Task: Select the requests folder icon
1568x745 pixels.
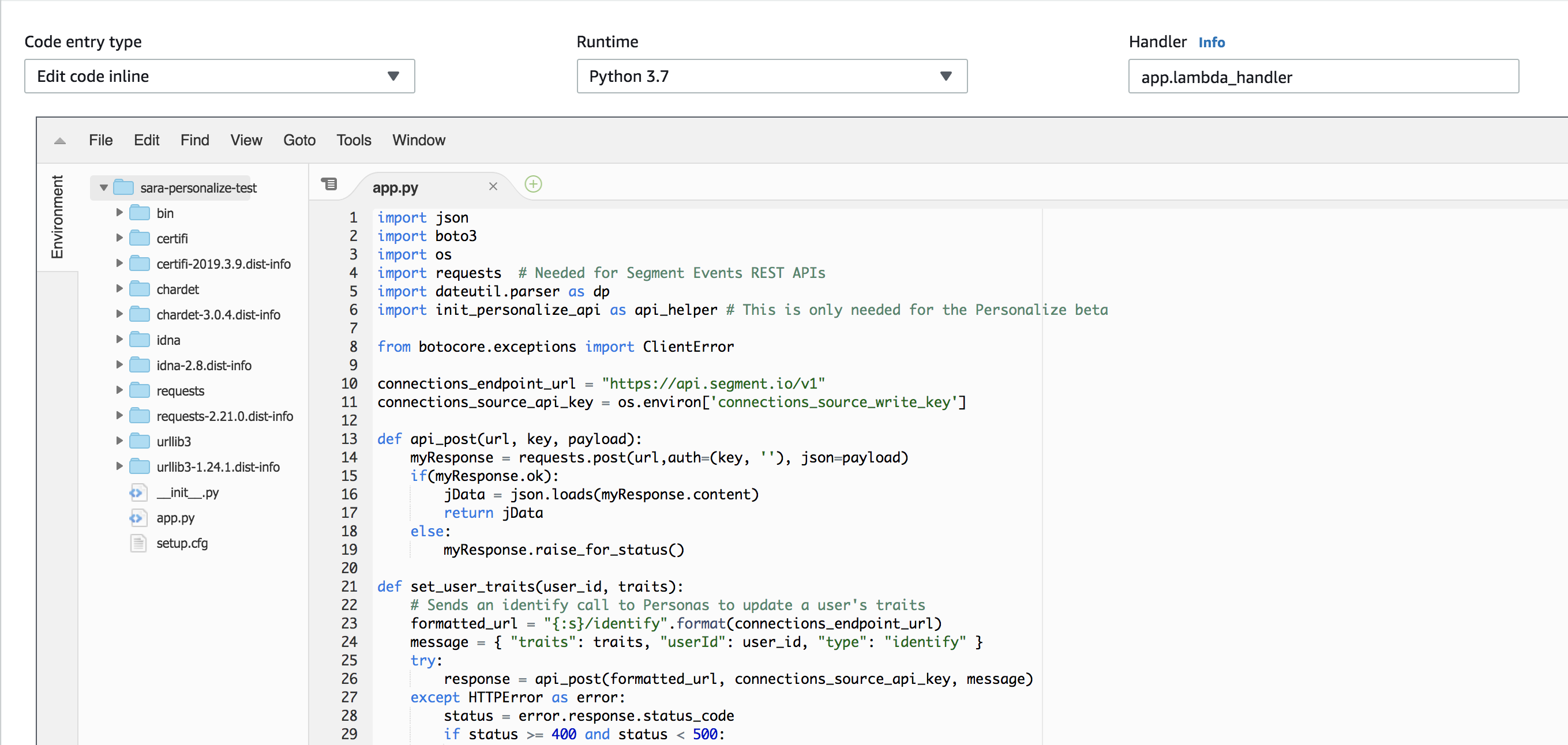Action: pyautogui.click(x=140, y=390)
